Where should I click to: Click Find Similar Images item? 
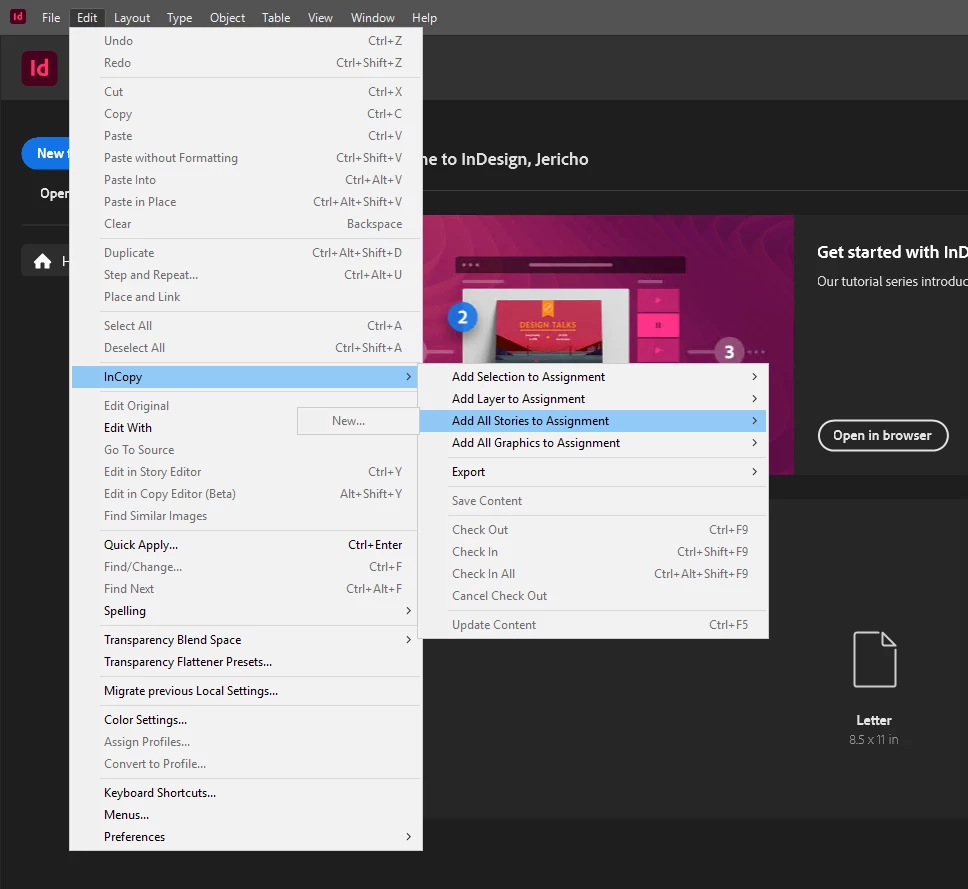pos(245,516)
